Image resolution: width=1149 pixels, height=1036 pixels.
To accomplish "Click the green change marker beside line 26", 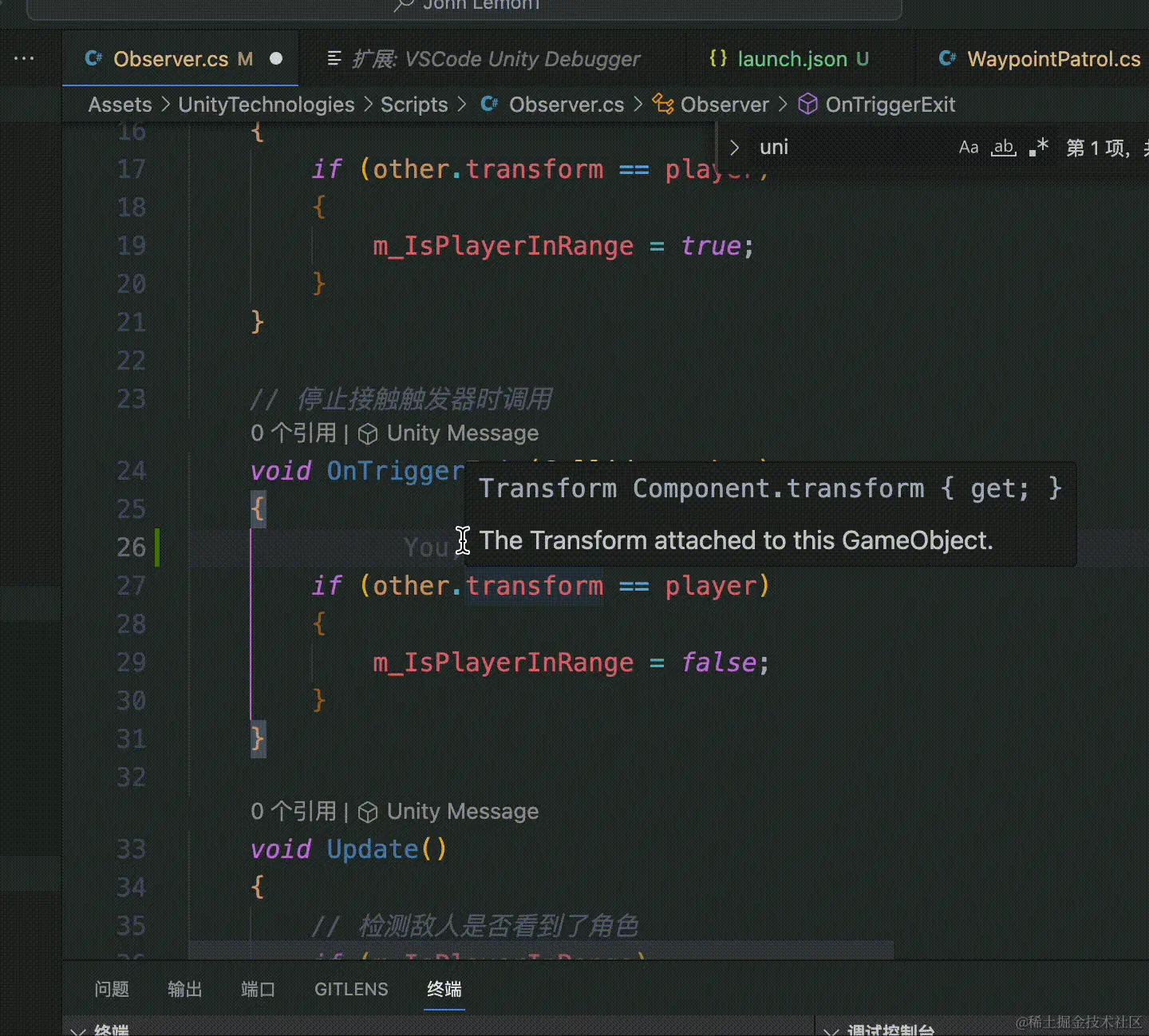I will pyautogui.click(x=157, y=548).
